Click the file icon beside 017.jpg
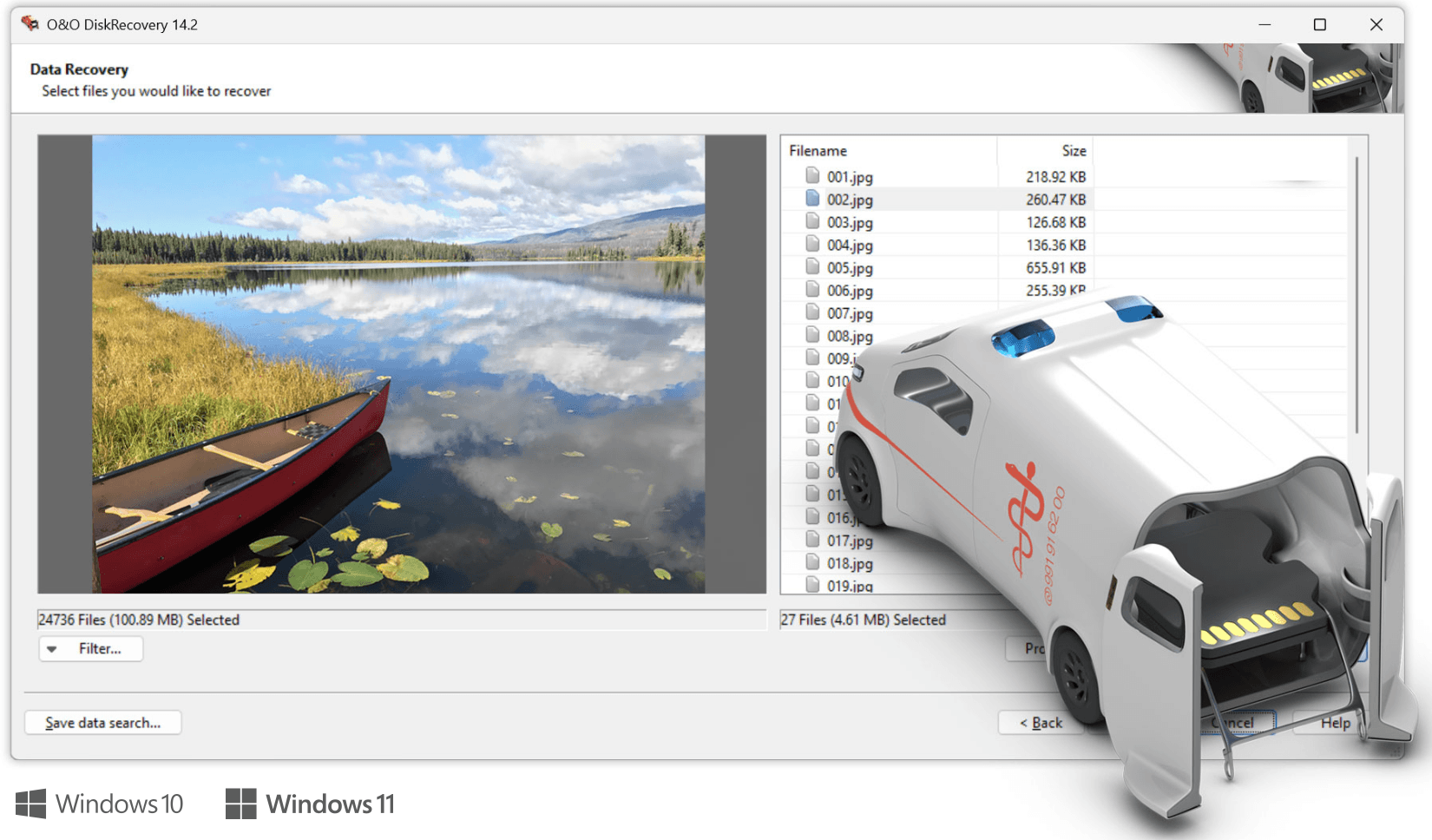Image resolution: width=1432 pixels, height=840 pixels. [812, 540]
